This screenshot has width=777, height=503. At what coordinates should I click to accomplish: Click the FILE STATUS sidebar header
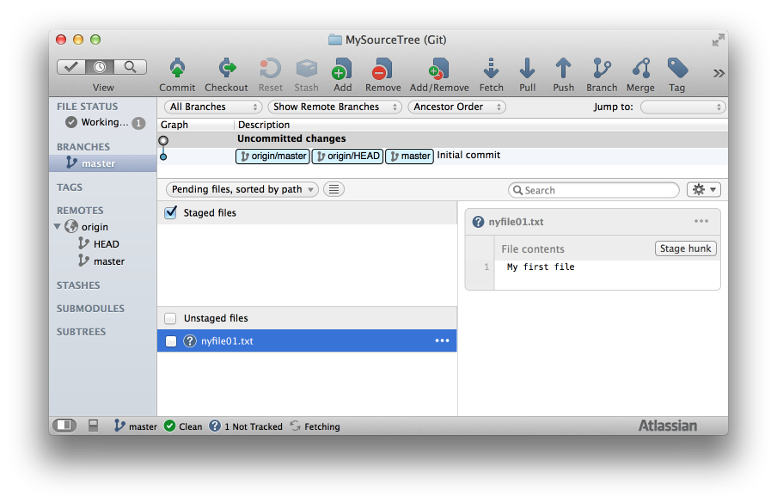(x=87, y=107)
